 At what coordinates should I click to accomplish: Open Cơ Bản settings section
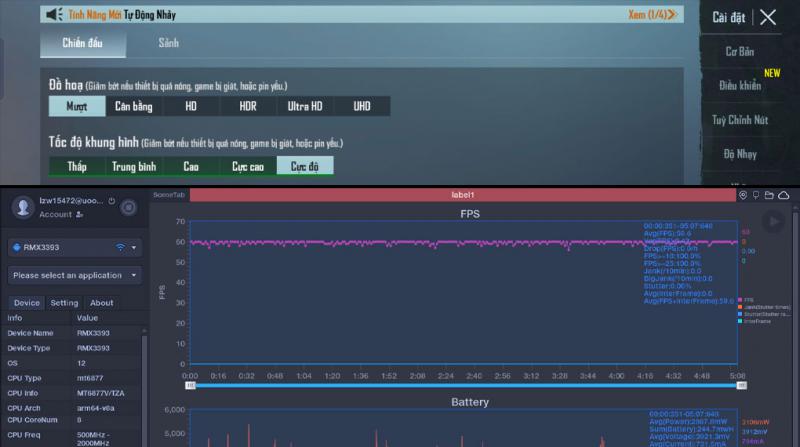740,52
